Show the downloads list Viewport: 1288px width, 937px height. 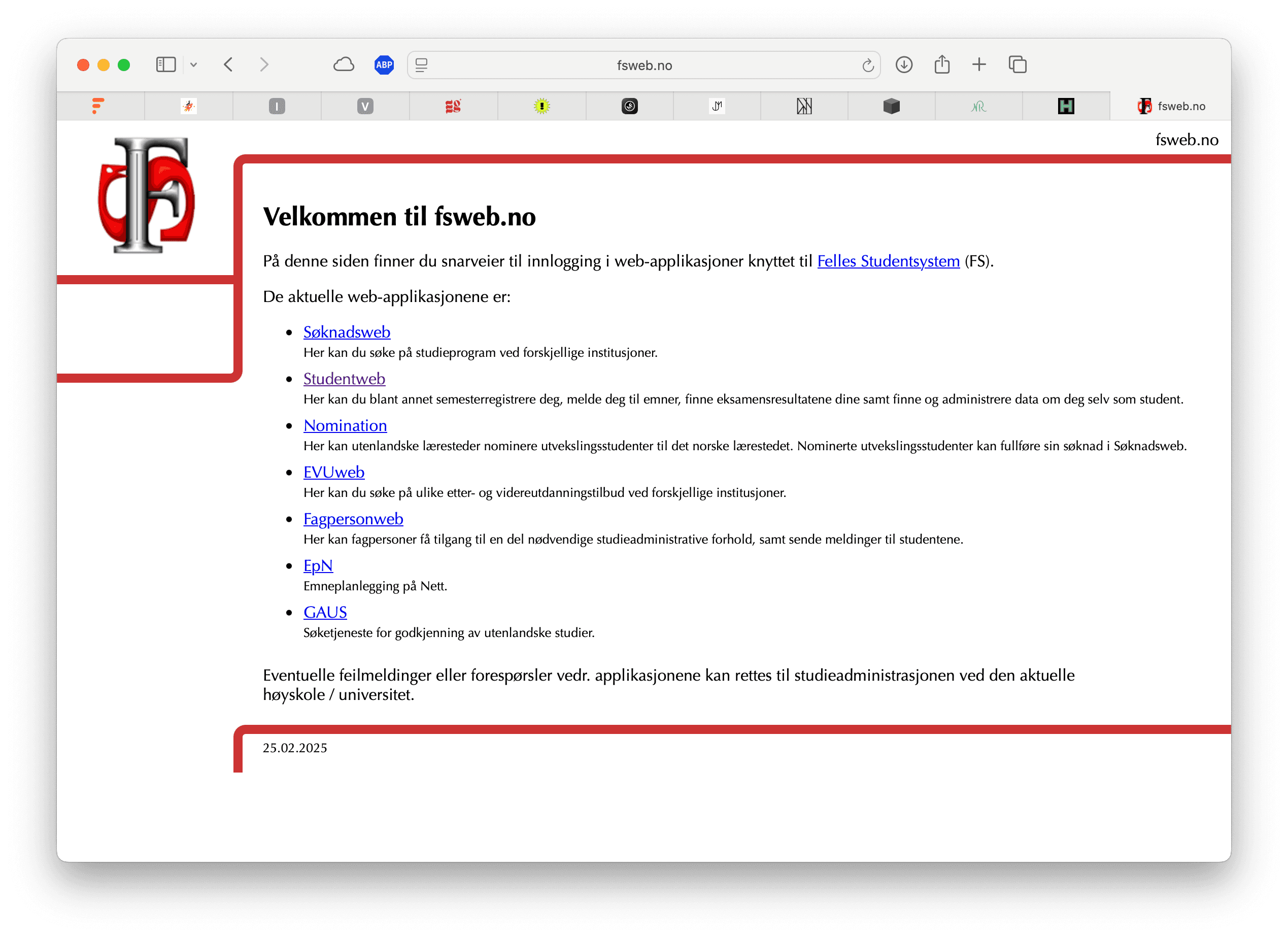point(904,65)
